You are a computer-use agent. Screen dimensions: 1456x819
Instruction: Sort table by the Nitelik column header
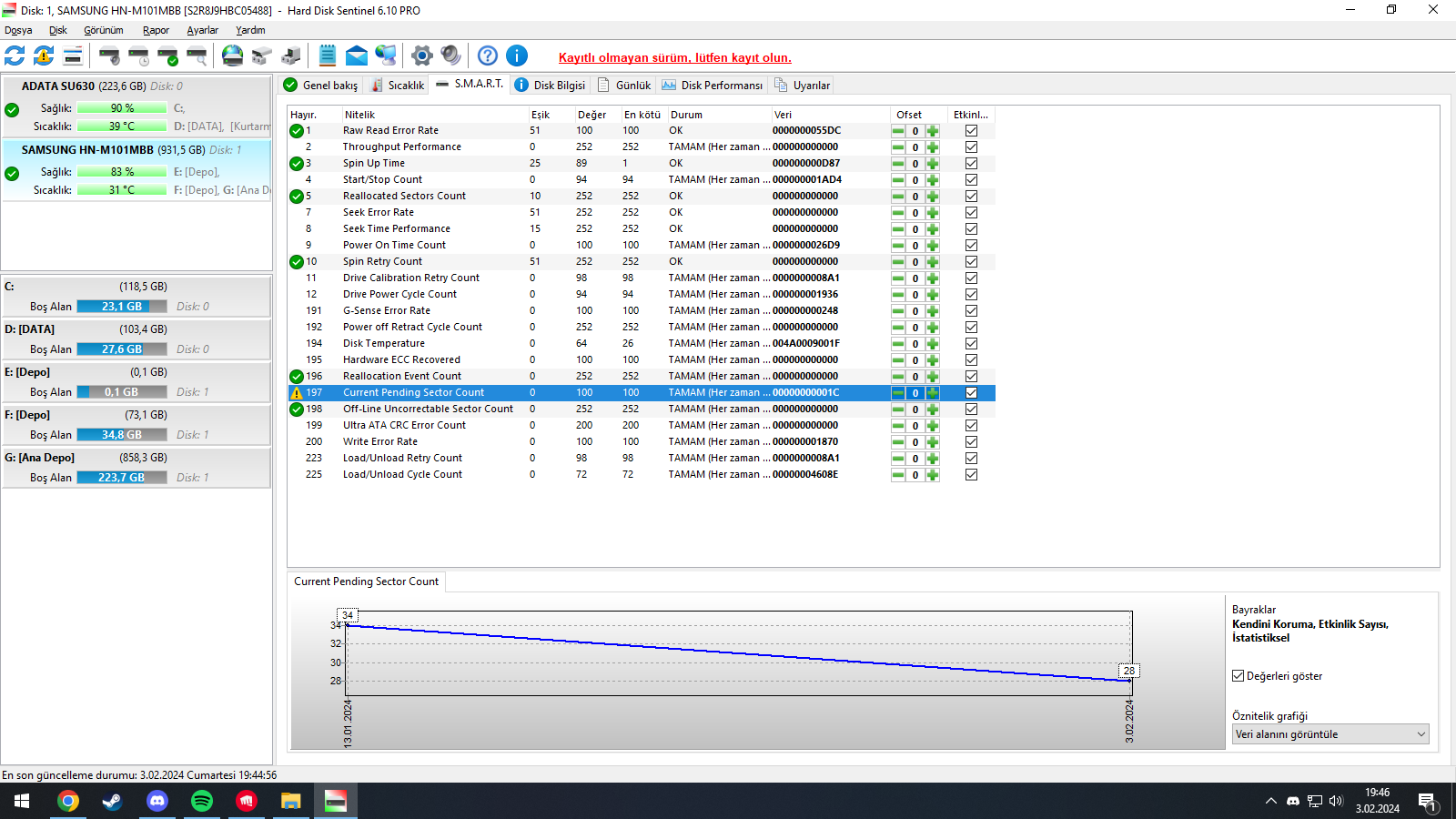click(x=435, y=115)
